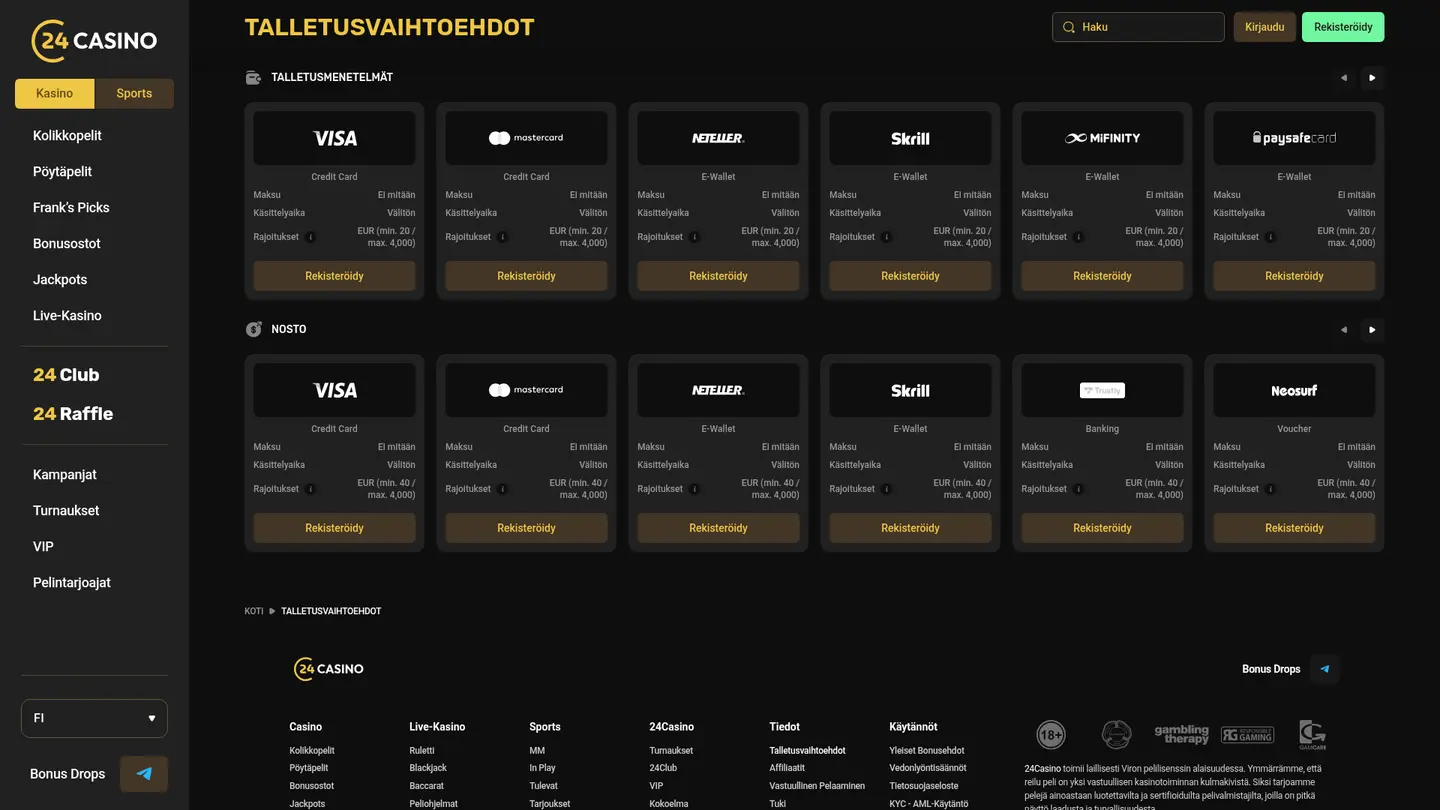The image size is (1440, 810).
Task: Click the 18+ age restriction badge
Action: tap(1051, 735)
